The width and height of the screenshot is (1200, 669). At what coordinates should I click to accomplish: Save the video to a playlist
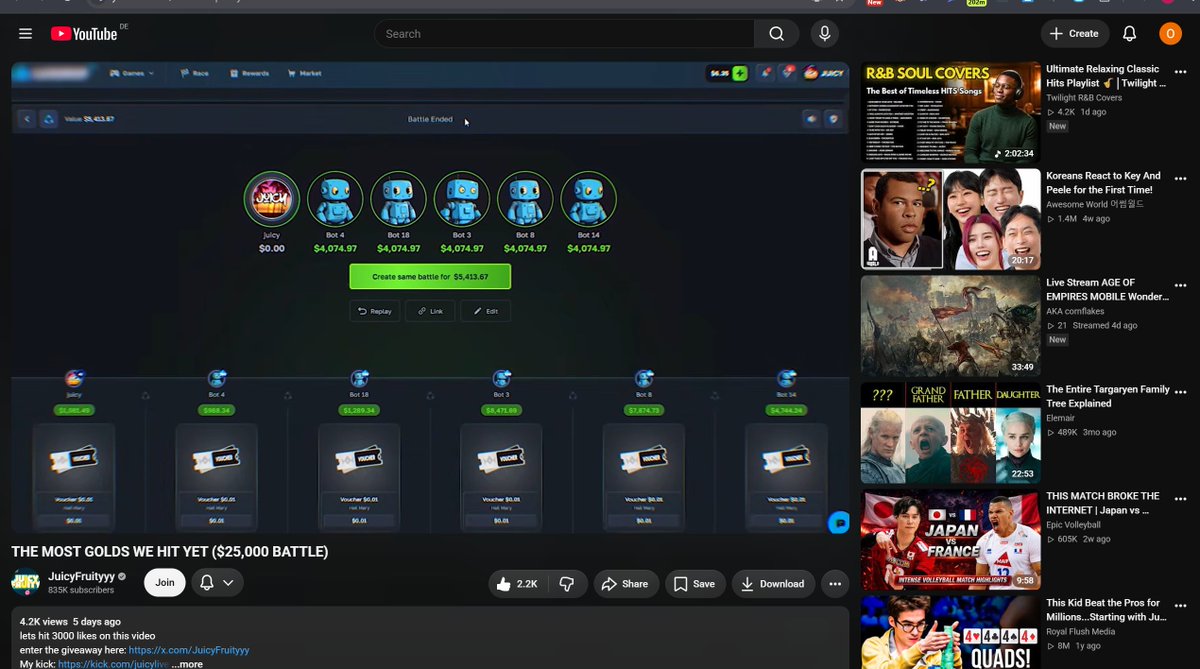pos(694,584)
